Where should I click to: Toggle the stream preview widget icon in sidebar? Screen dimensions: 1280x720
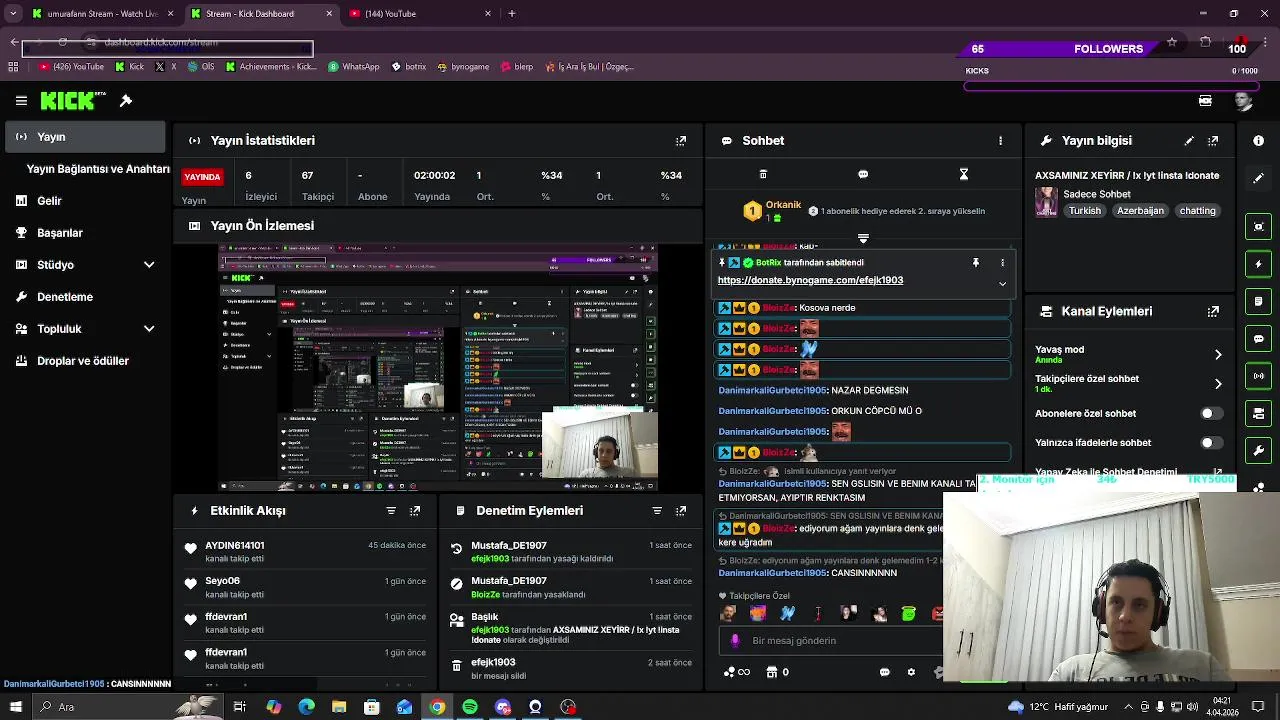[1259, 227]
